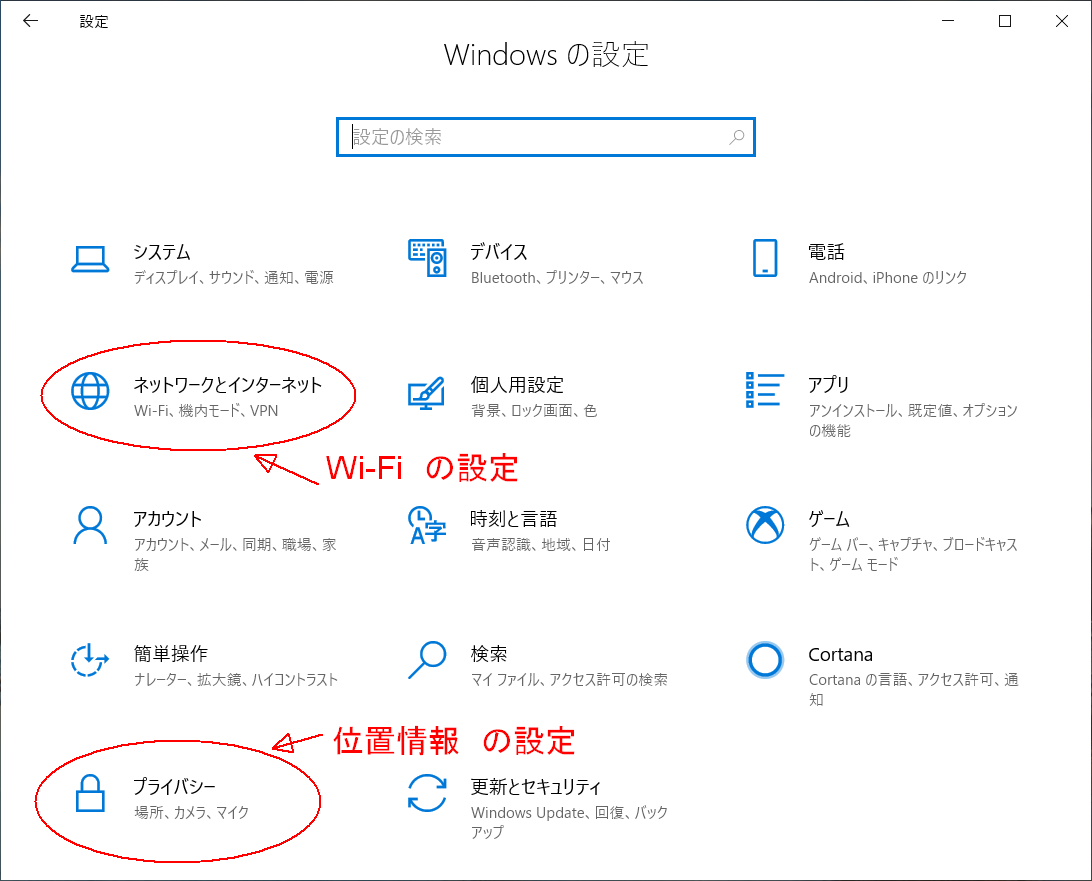Click the プライバシー padlock icon
Screen dimensions: 1092x881
coord(91,793)
